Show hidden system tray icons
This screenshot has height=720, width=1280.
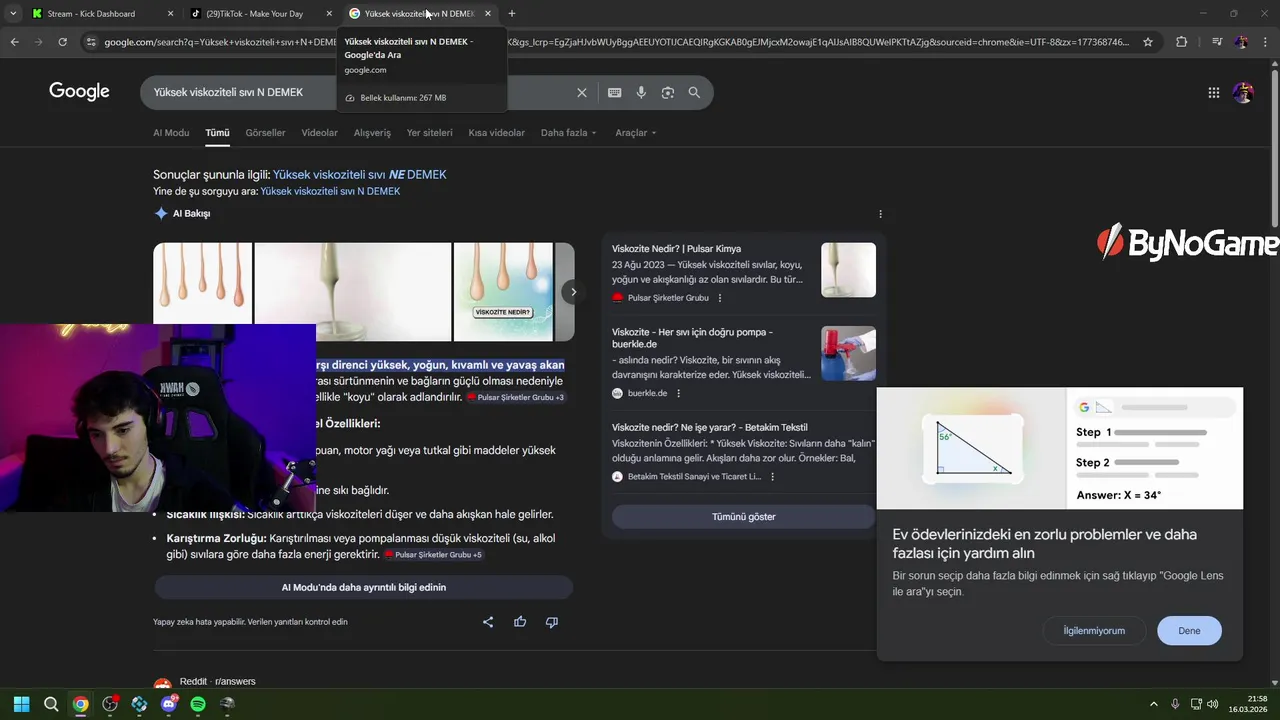[x=1154, y=704]
